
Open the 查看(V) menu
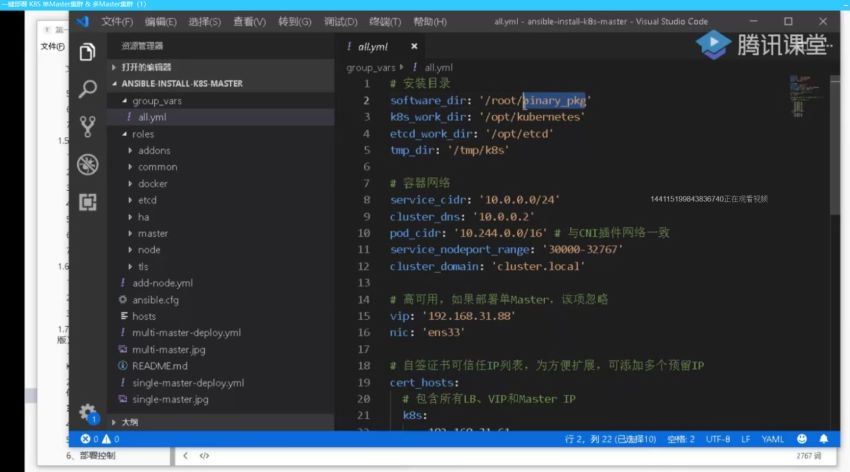pos(249,22)
